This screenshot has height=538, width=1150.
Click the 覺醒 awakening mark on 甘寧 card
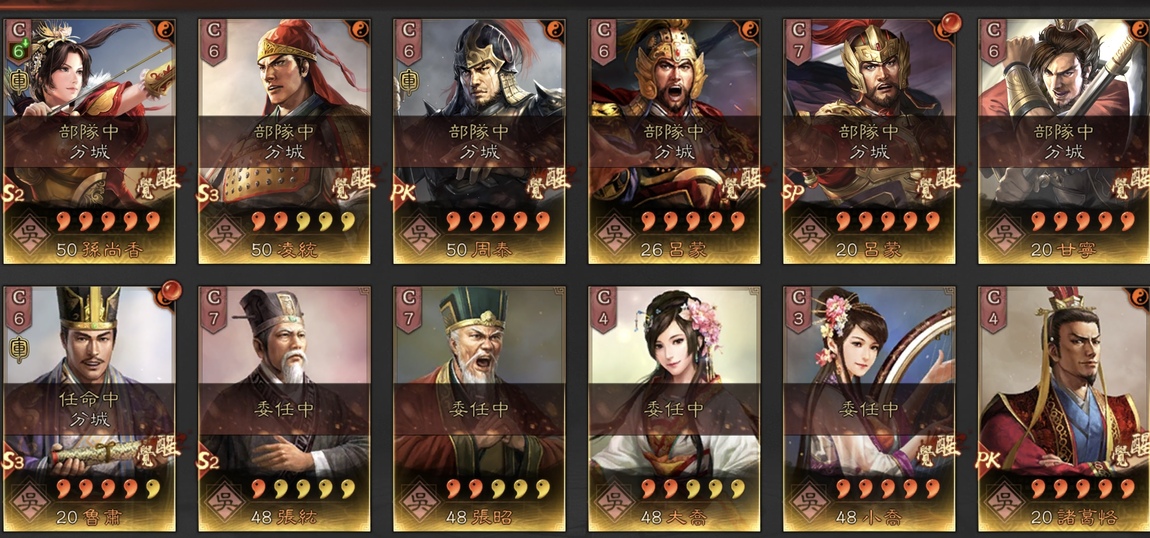click(x=1129, y=182)
